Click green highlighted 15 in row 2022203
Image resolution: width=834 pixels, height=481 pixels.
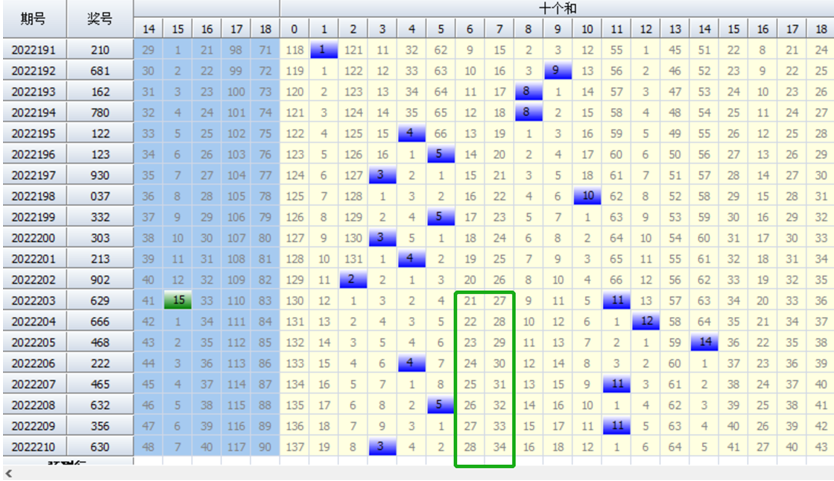pos(178,300)
